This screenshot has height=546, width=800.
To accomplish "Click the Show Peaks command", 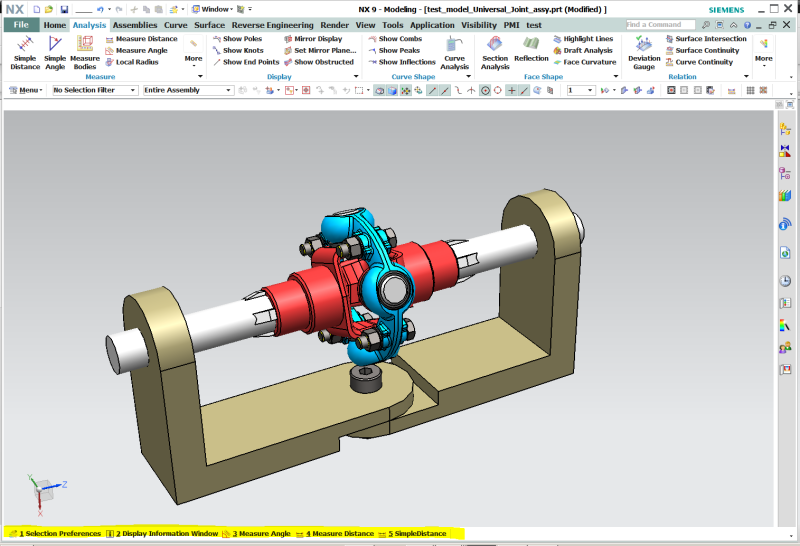I will click(394, 51).
